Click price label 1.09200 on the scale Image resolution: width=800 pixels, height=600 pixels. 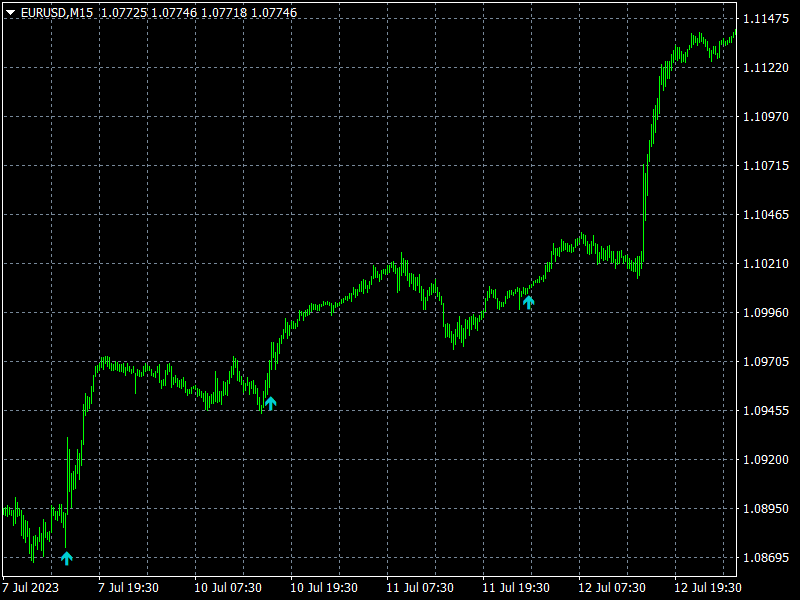point(766,460)
